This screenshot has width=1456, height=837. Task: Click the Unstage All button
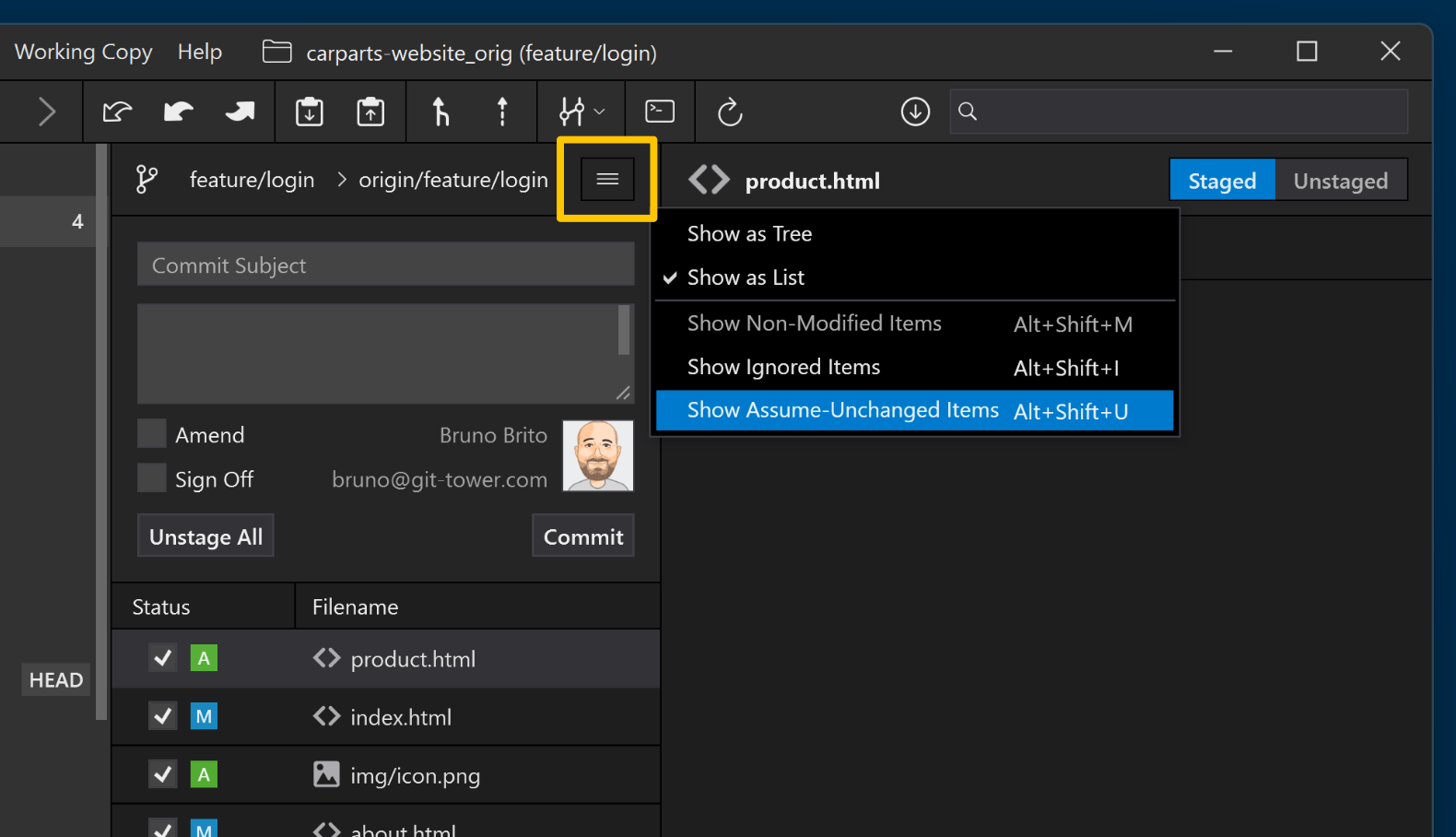pos(205,536)
